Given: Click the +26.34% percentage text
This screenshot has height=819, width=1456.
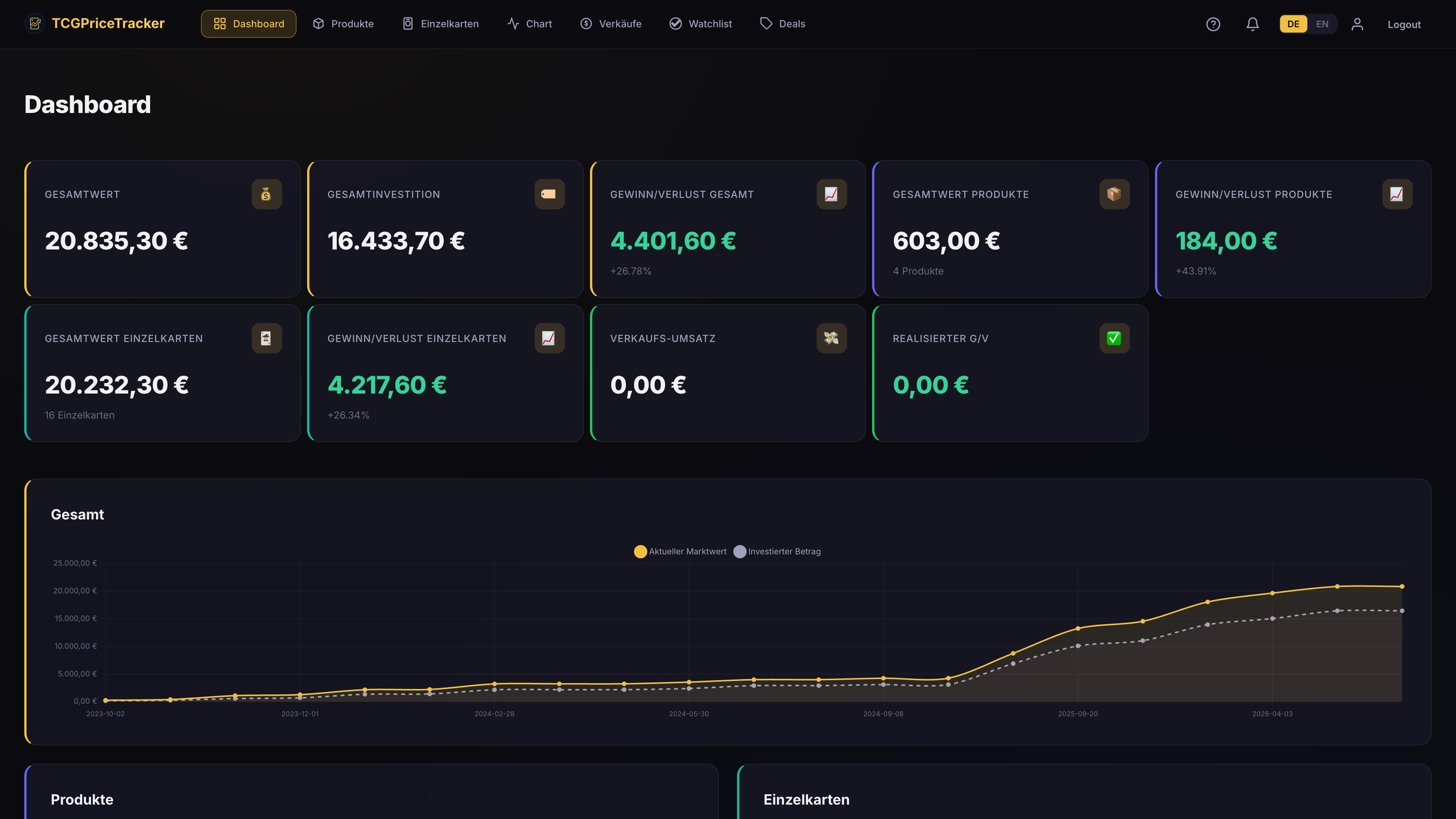Looking at the screenshot, I should tap(349, 416).
